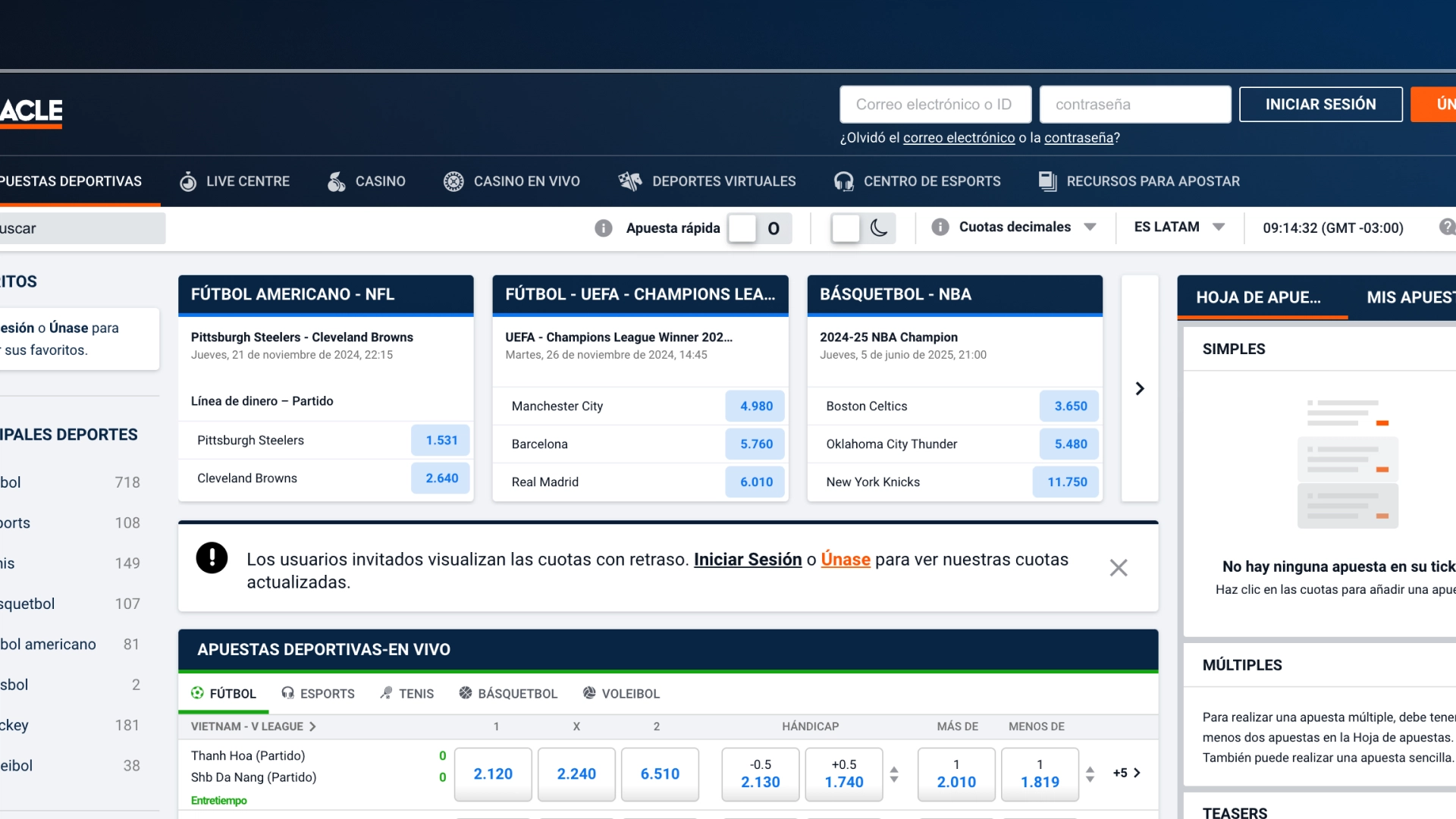Click the volleyball icon in Voleibol tab

click(589, 692)
